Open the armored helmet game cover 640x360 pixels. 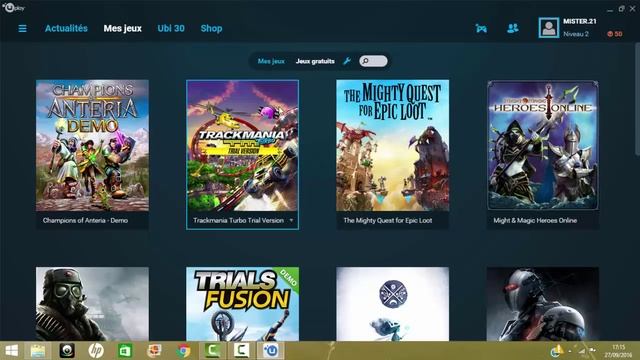pos(543,304)
